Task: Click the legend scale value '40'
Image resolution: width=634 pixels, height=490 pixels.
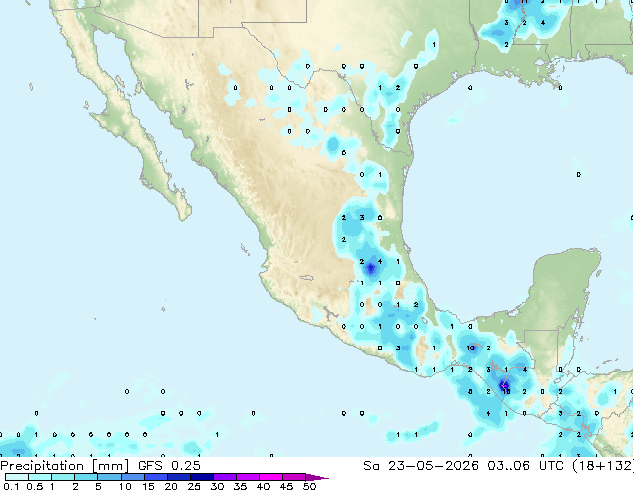Action: pyautogui.click(x=263, y=486)
